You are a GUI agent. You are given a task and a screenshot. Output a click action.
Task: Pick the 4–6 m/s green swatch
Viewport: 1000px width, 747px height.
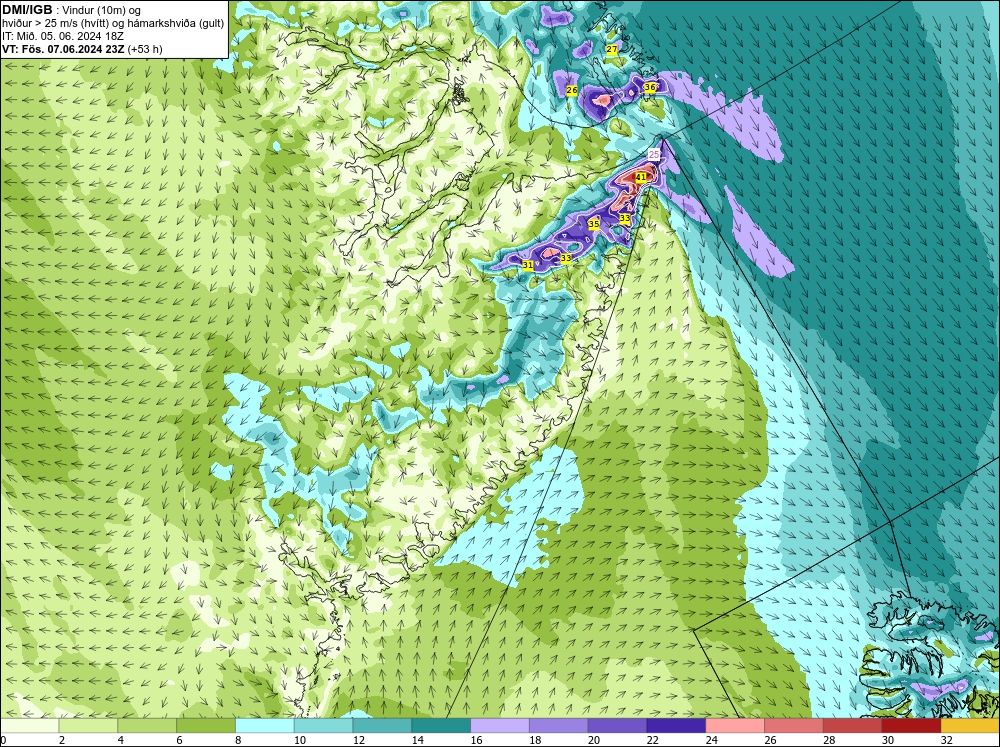click(x=147, y=725)
